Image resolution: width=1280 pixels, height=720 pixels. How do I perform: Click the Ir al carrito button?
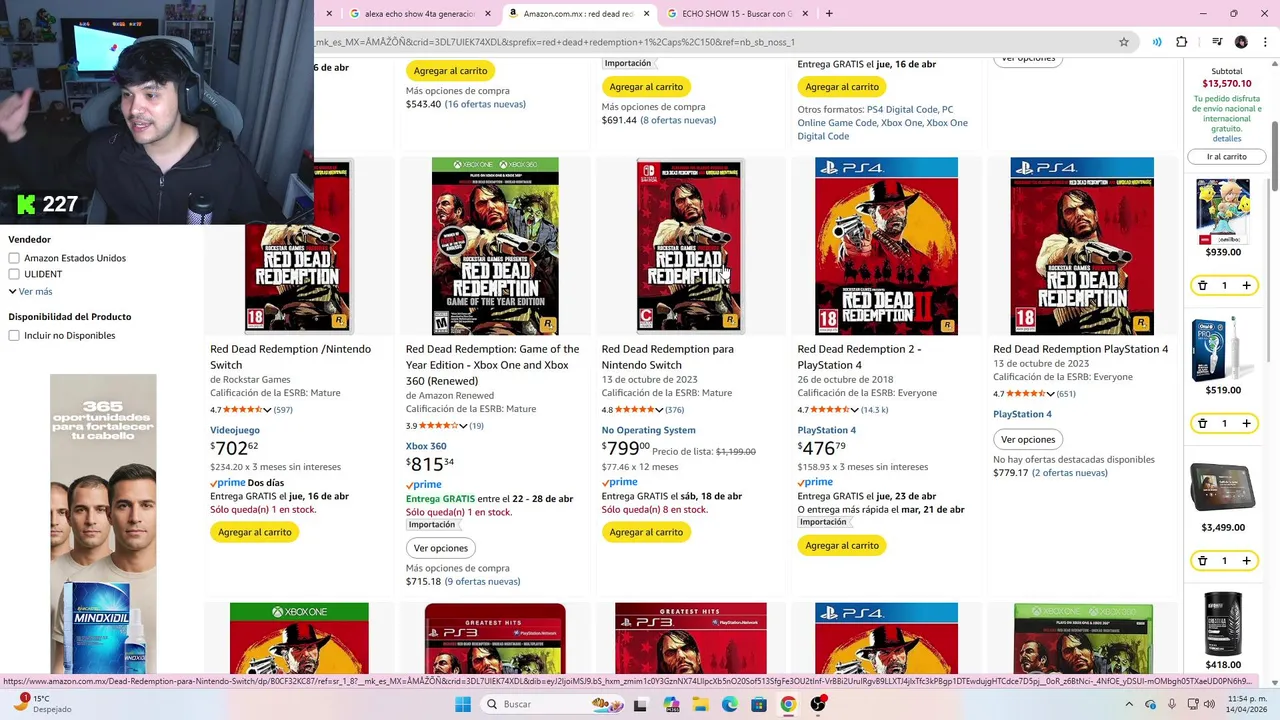point(1227,157)
